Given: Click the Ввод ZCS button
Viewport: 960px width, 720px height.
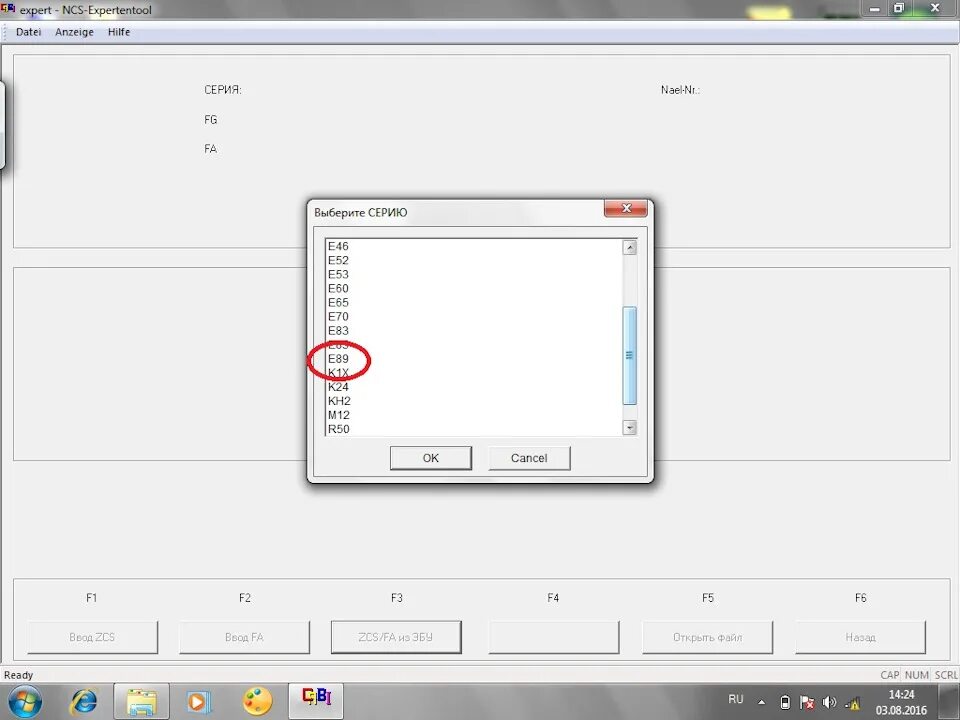Looking at the screenshot, I should tap(92, 637).
